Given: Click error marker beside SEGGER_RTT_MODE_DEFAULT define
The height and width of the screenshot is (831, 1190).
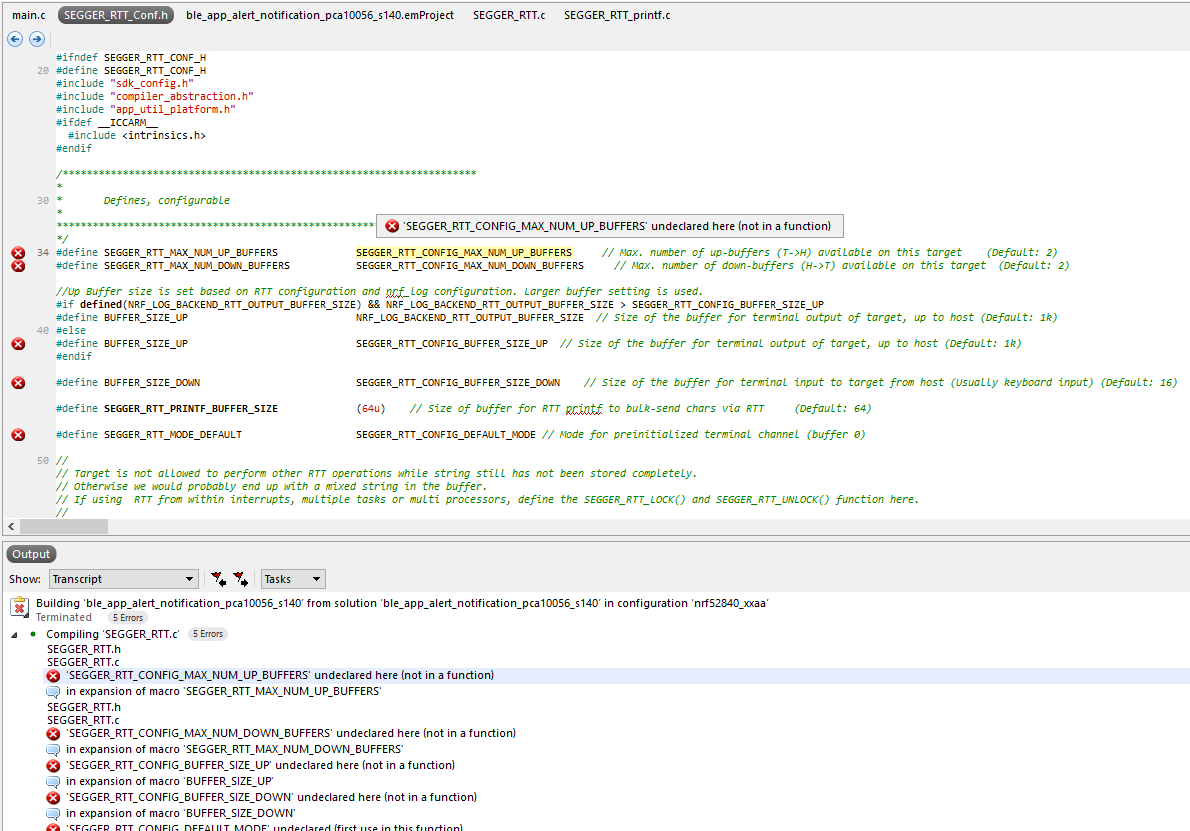Looking at the screenshot, I should click(18, 435).
